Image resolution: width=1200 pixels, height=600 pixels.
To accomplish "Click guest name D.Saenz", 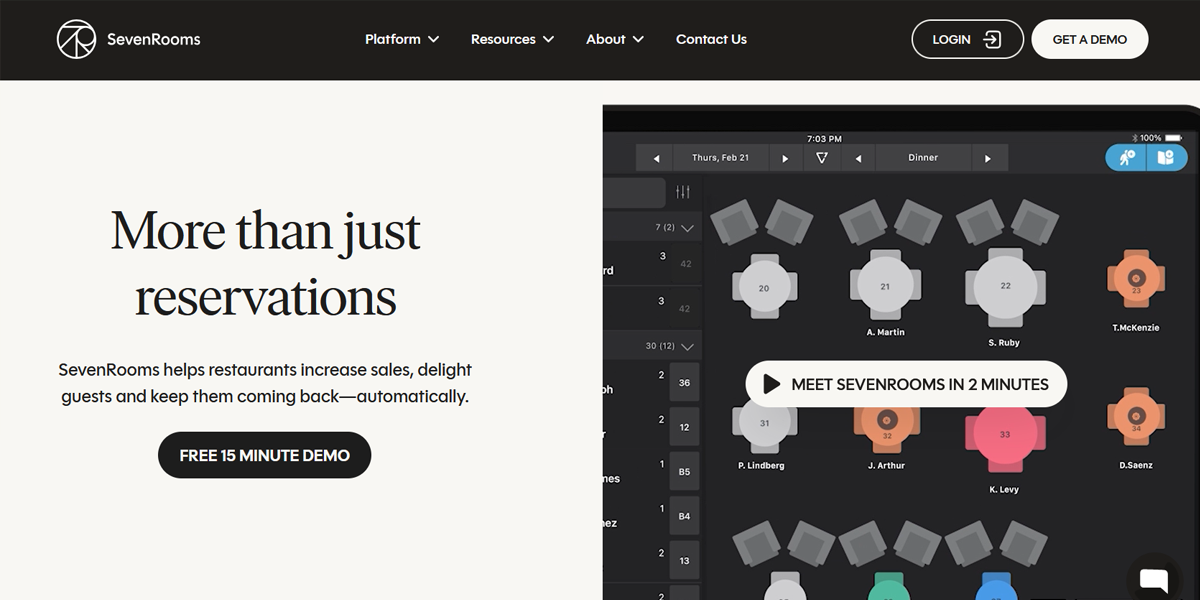I will 1137,465.
